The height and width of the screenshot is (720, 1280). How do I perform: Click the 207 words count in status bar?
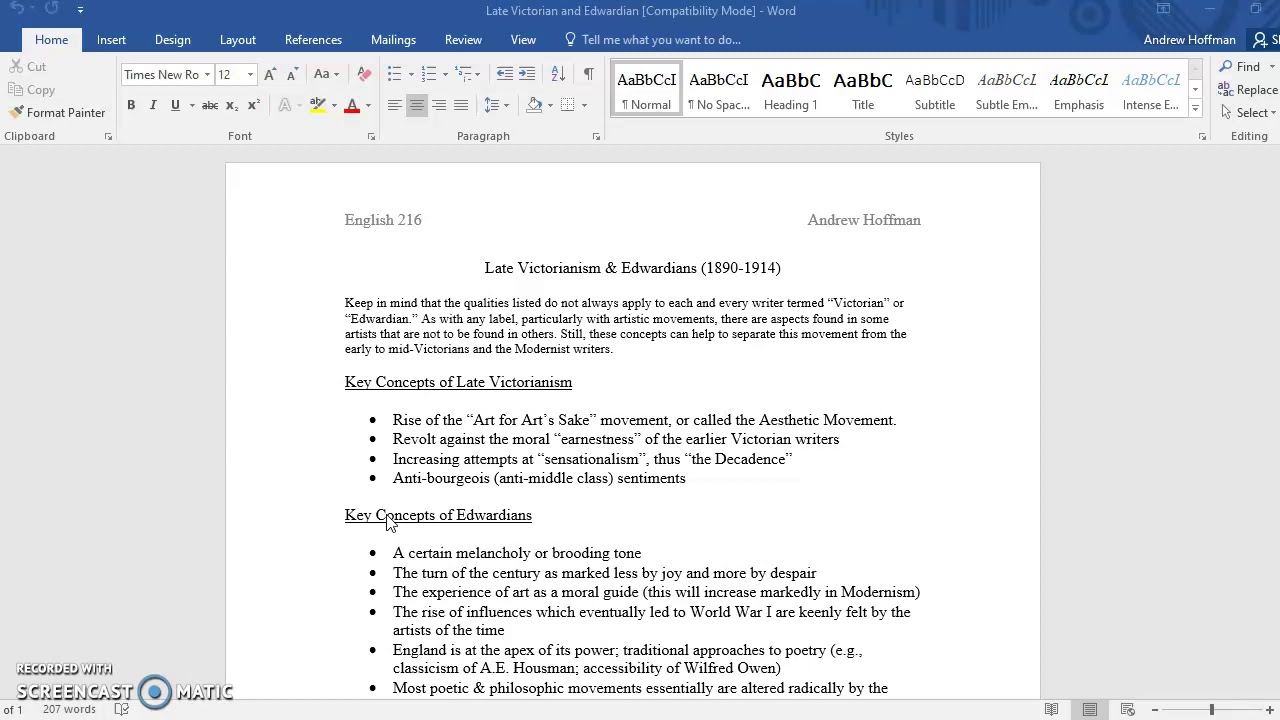point(69,709)
